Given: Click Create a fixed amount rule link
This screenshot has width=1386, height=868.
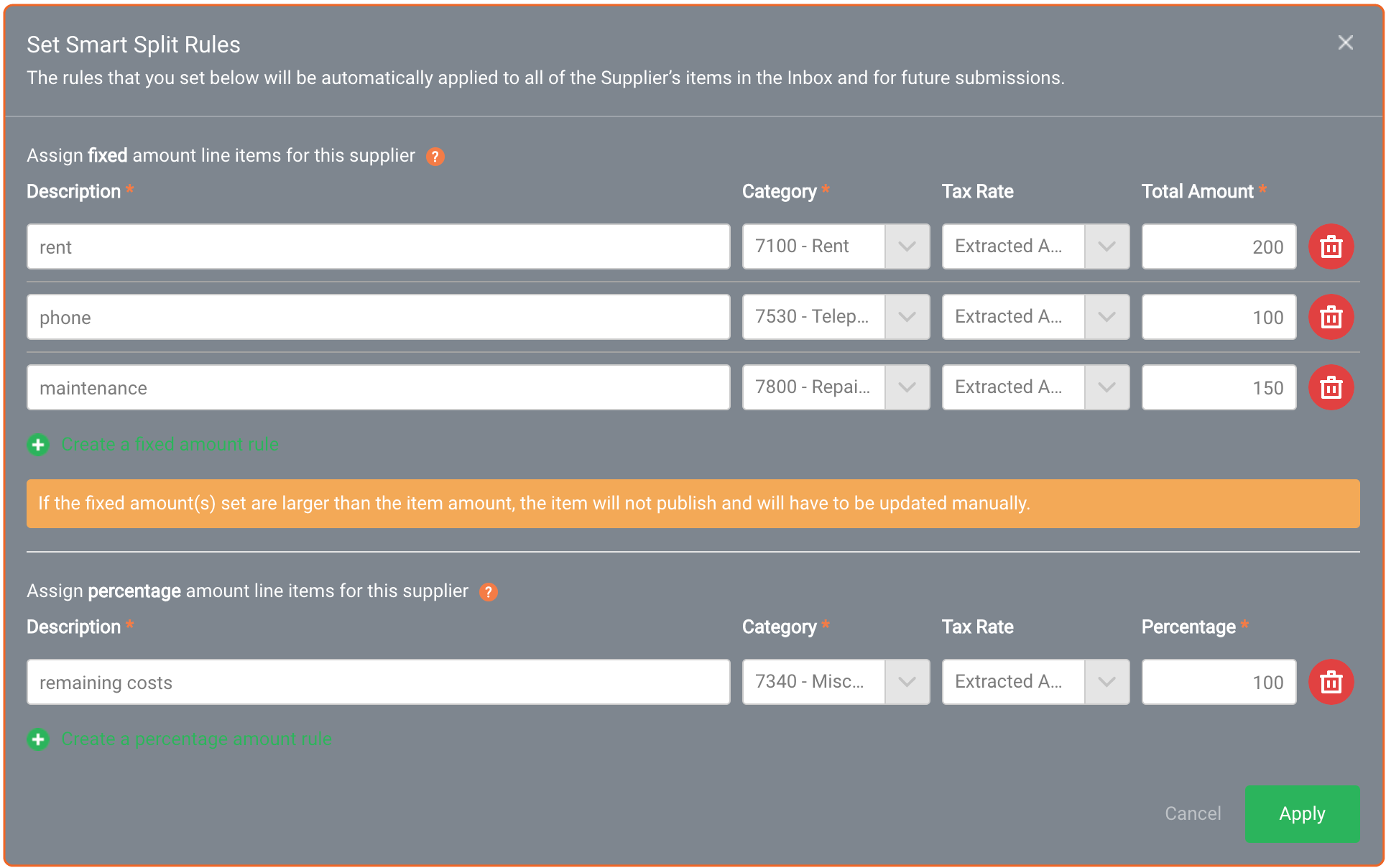Looking at the screenshot, I should 170,445.
